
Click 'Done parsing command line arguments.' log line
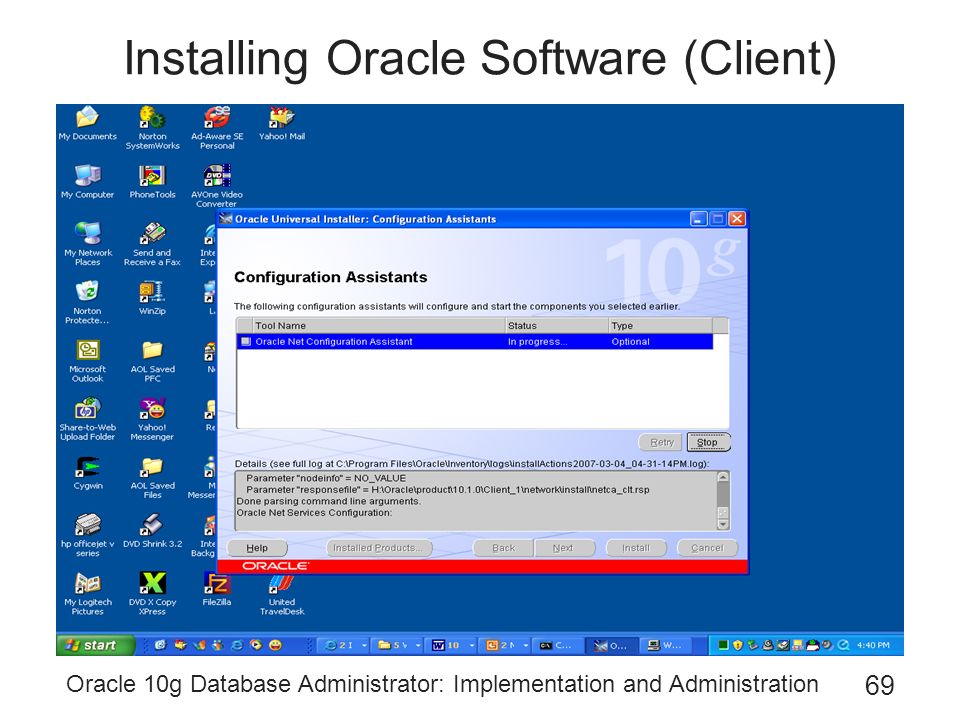(x=329, y=501)
